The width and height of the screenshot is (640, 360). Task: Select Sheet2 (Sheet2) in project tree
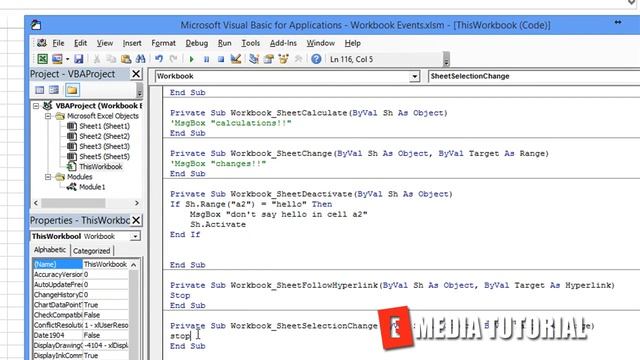[x=104, y=136]
